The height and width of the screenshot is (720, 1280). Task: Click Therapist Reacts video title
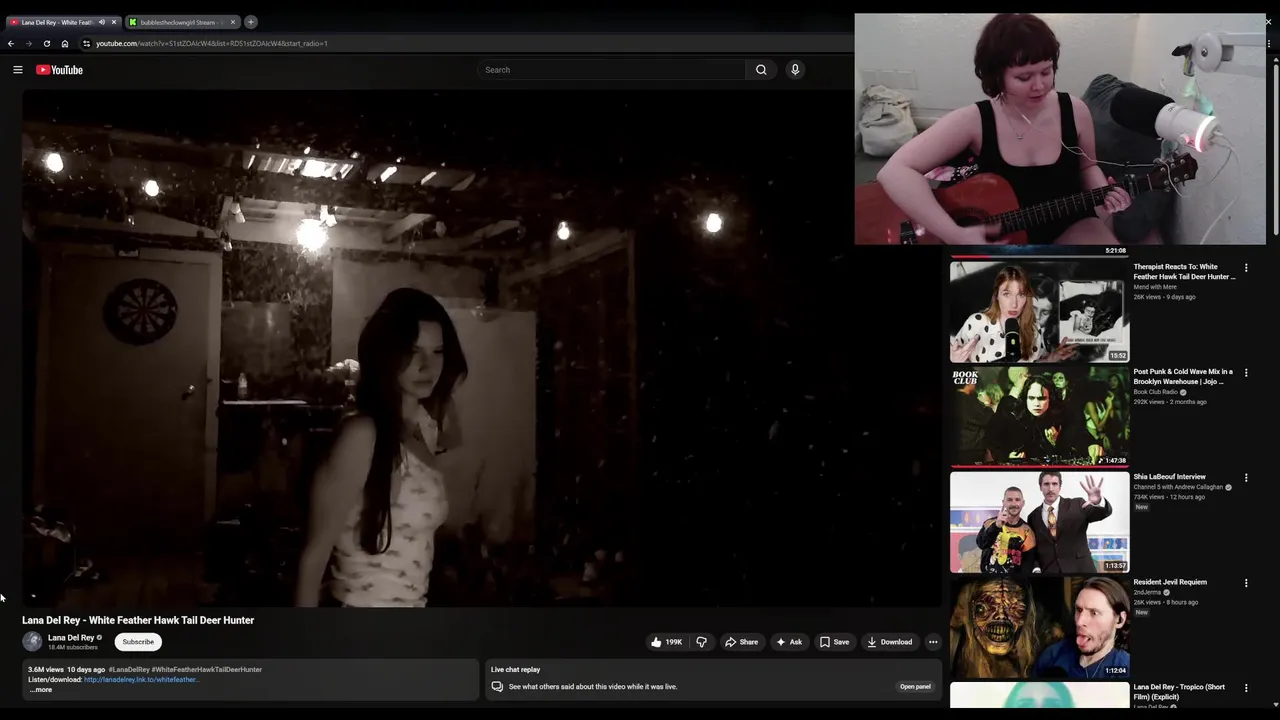[1184, 272]
